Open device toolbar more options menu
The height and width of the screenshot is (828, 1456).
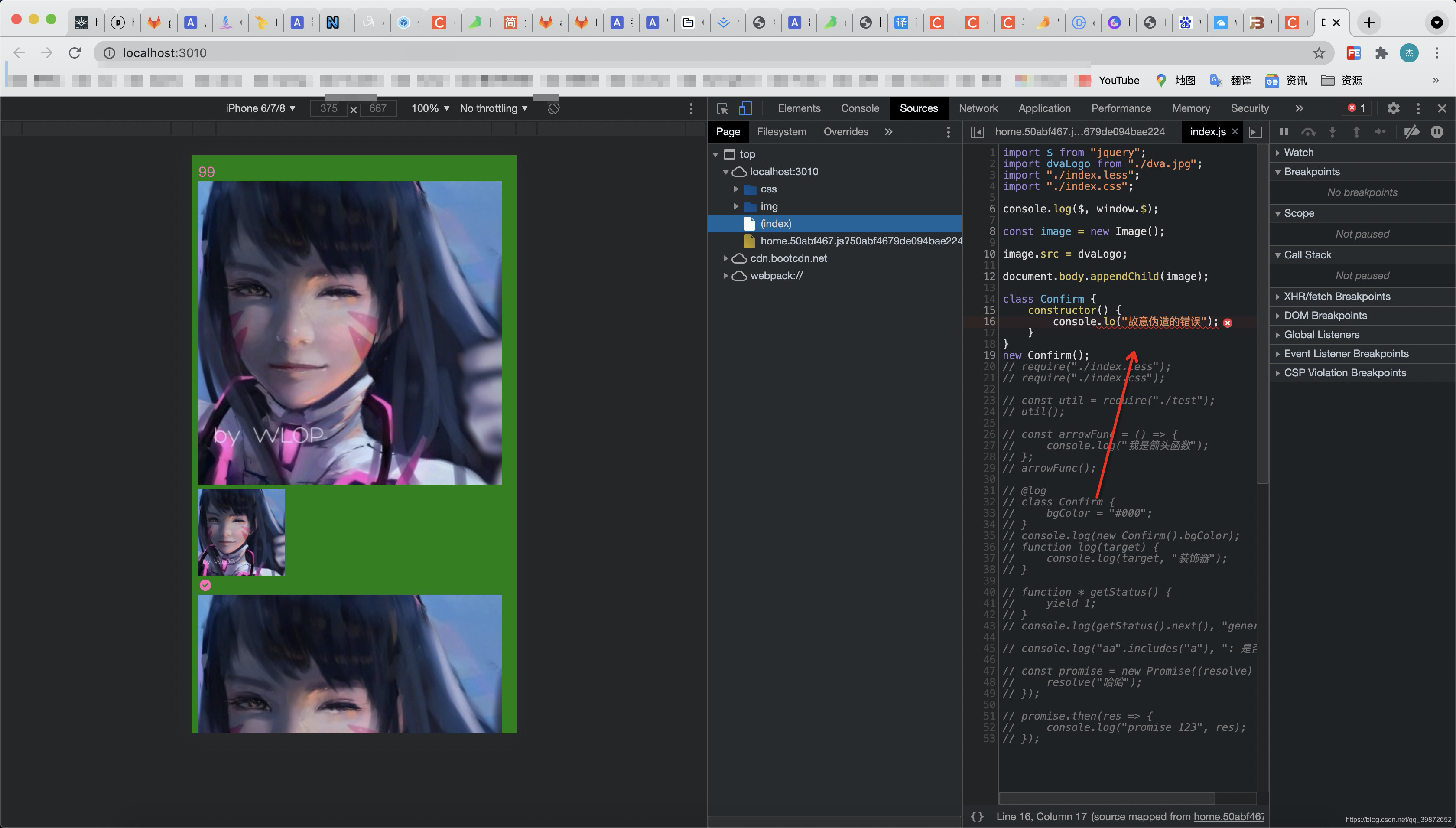(x=690, y=108)
